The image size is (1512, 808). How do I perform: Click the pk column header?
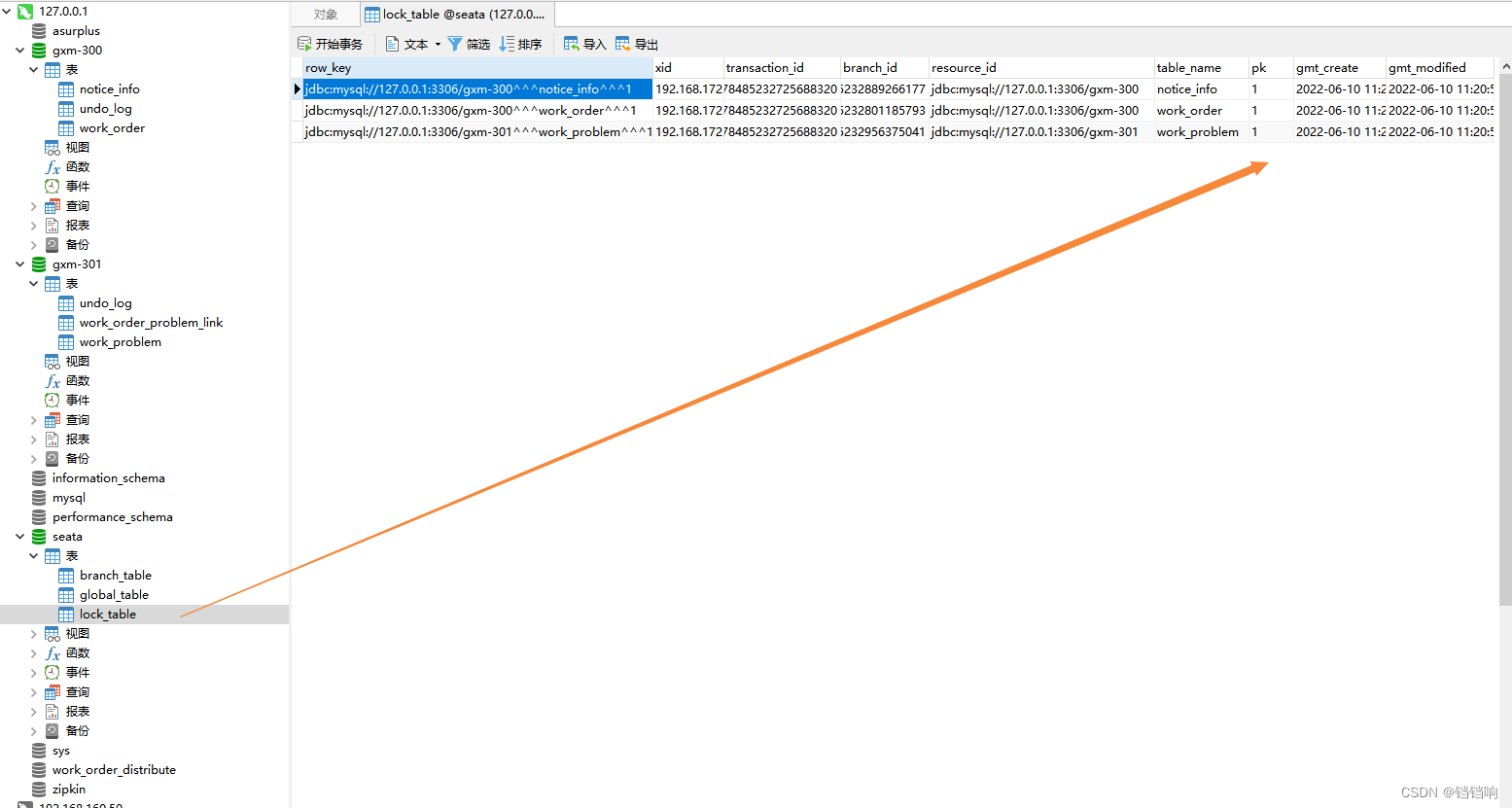coord(1272,68)
